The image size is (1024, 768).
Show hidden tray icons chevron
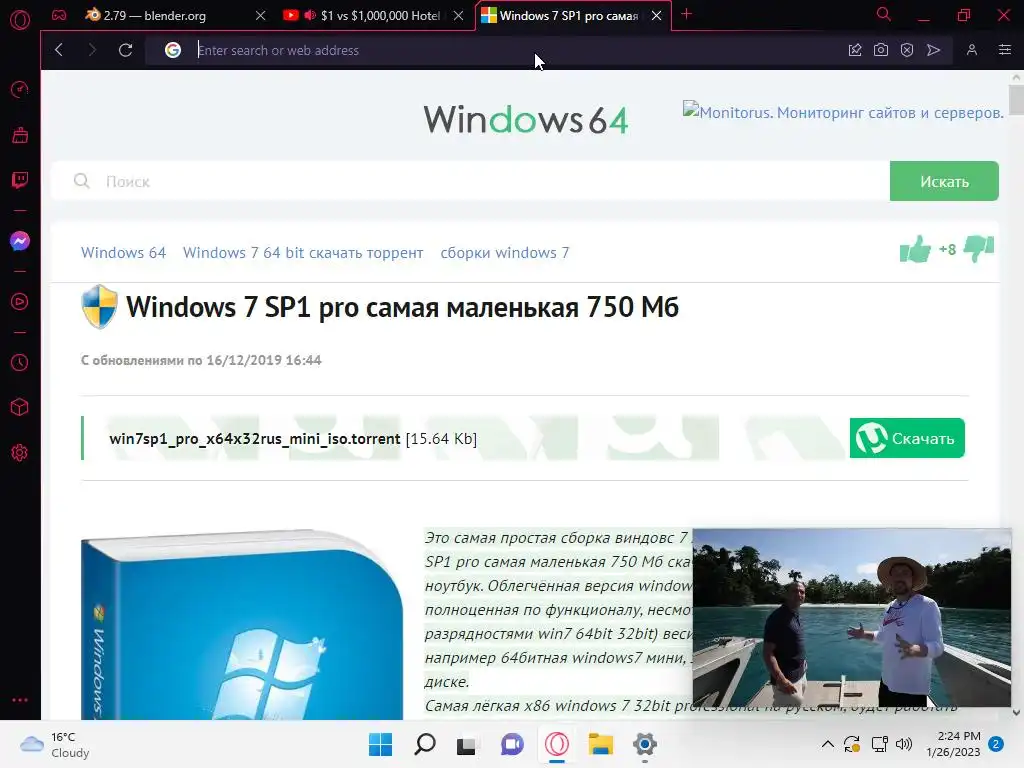click(827, 744)
